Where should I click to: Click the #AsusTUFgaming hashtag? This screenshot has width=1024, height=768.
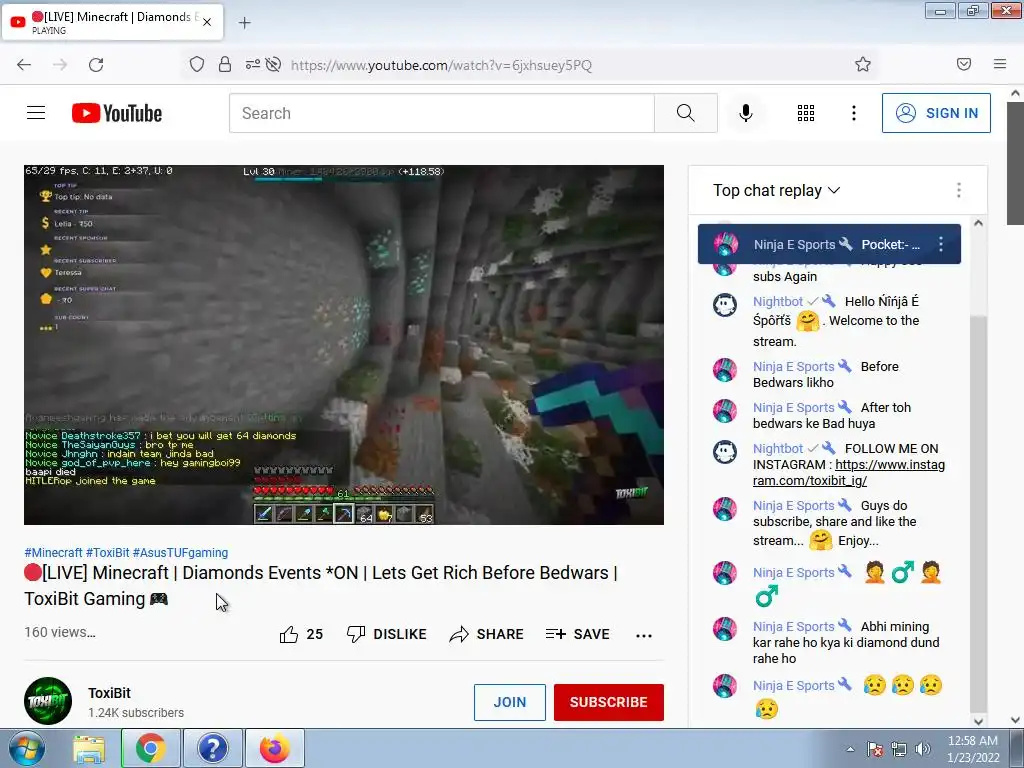click(180, 552)
